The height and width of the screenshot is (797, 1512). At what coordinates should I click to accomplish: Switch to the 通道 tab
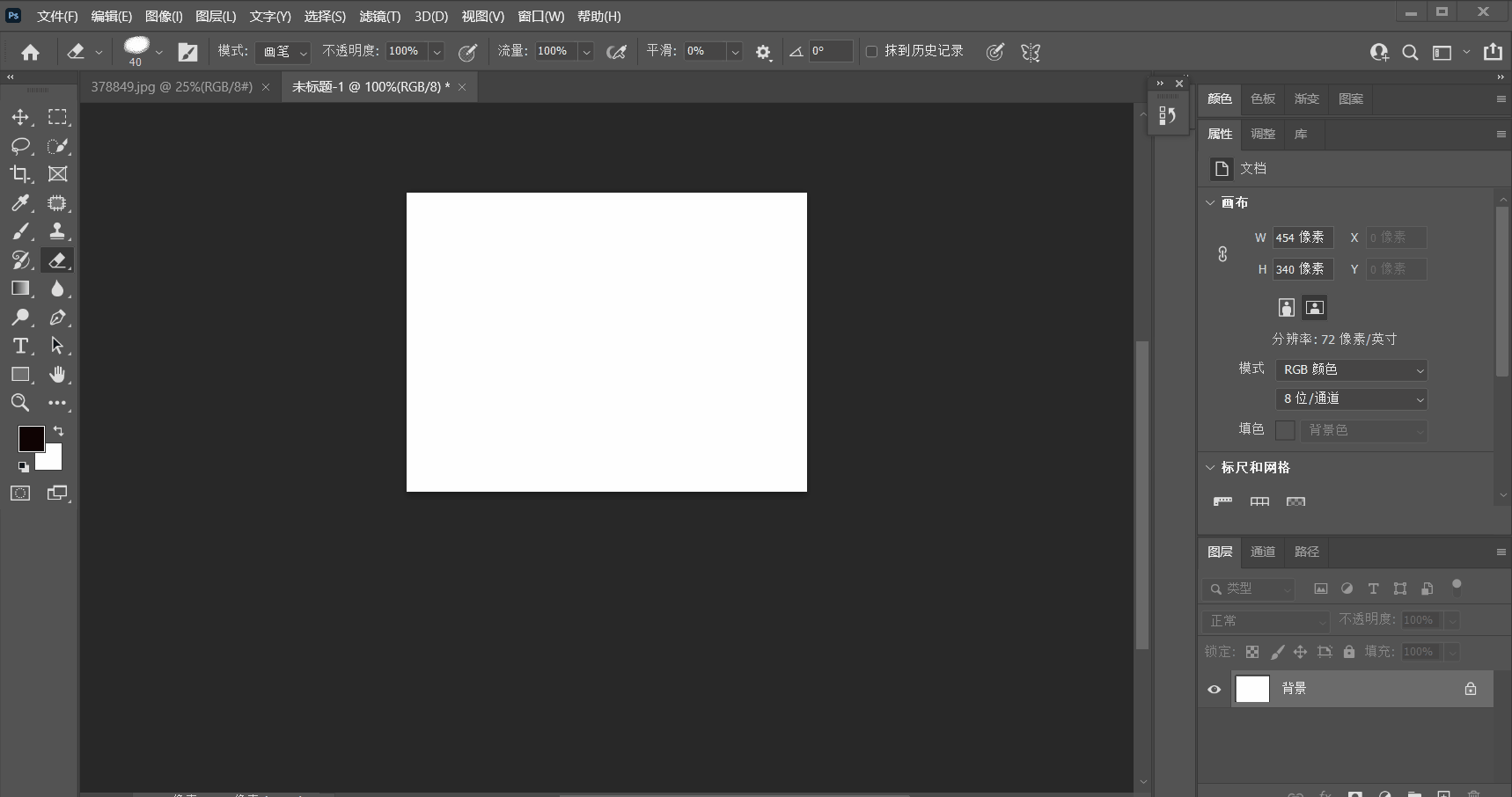coord(1263,552)
